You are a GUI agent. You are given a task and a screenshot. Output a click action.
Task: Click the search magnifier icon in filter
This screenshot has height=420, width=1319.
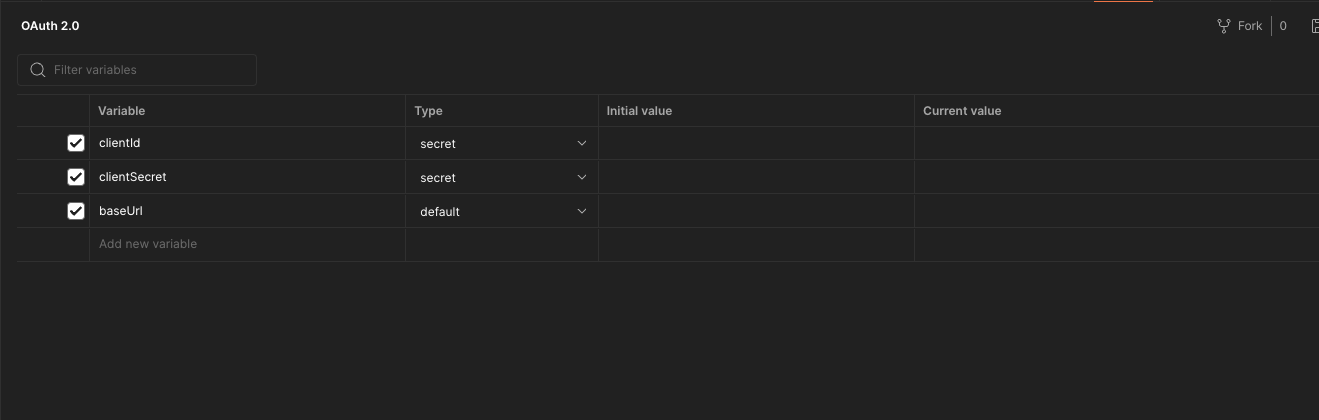click(38, 70)
